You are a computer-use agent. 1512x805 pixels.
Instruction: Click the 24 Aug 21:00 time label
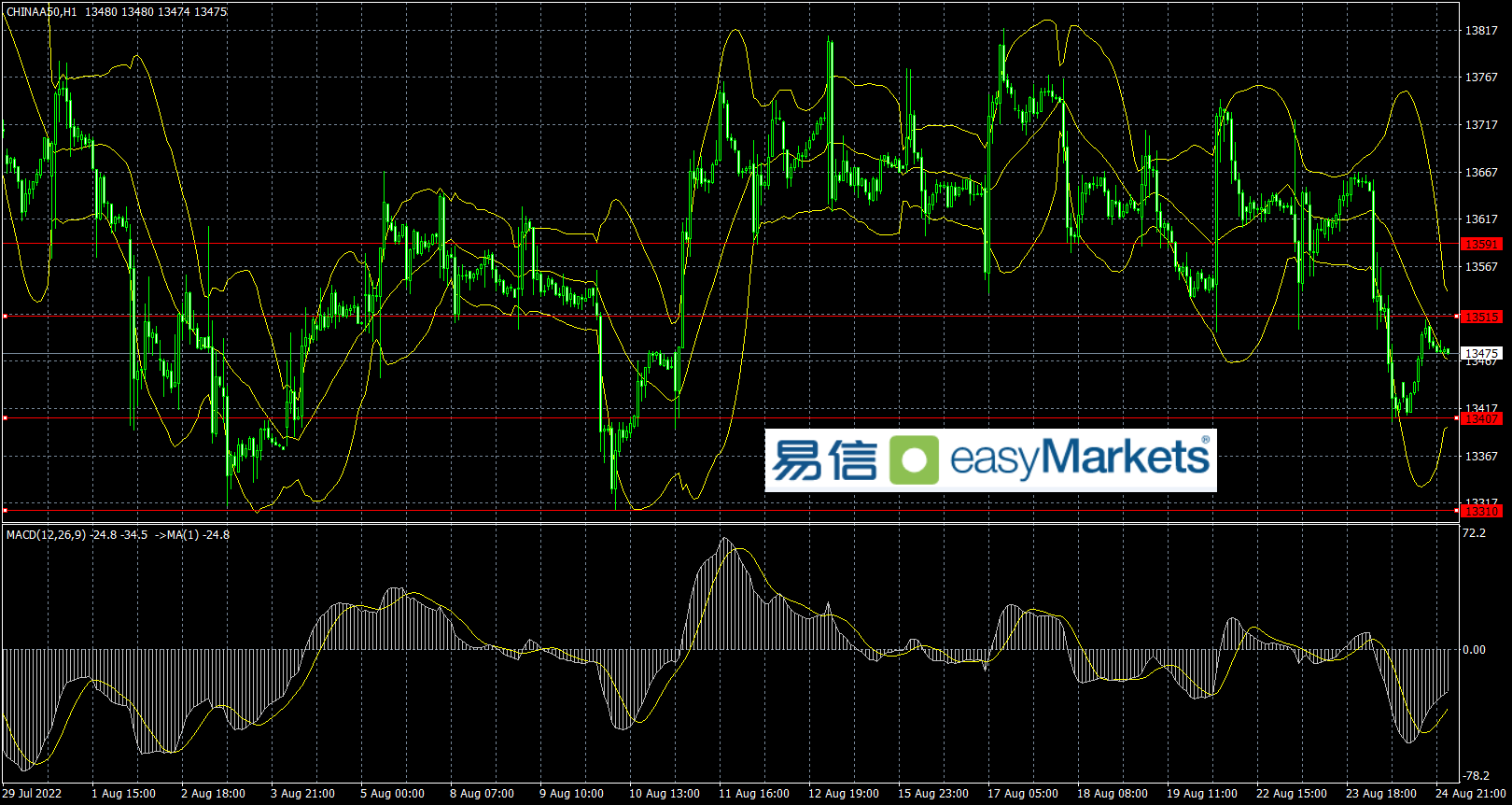[1471, 793]
